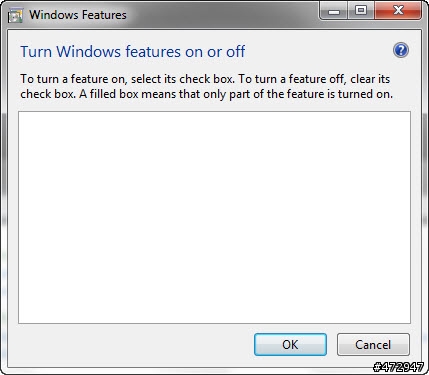Click the word "off" in the blue heading
Image resolution: width=429 pixels, height=375 pixels.
pos(236,52)
